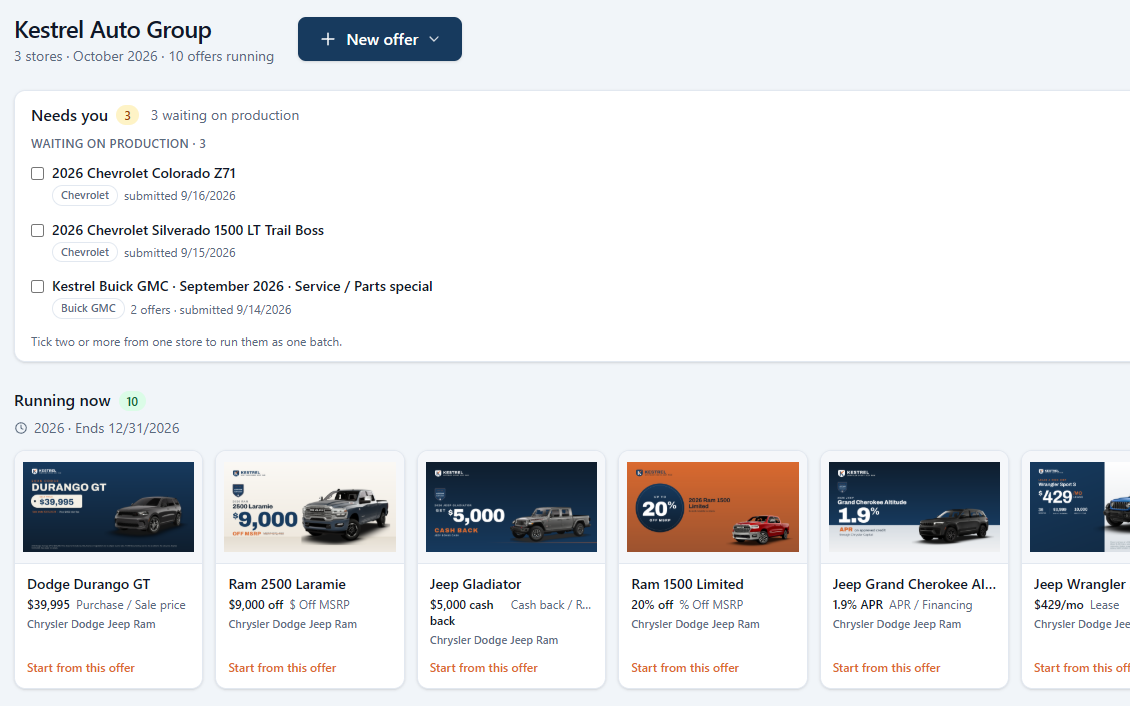Open 2026 Chevrolet Silverado 1500 LT Trail Boss
The height and width of the screenshot is (706, 1130).
pyautogui.click(x=187, y=231)
